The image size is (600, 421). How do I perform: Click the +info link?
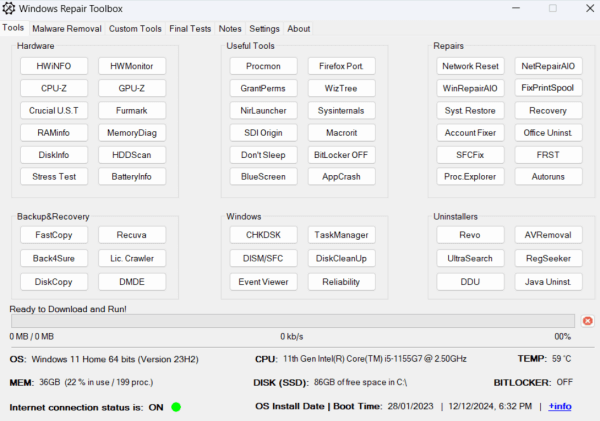pyautogui.click(x=560, y=406)
